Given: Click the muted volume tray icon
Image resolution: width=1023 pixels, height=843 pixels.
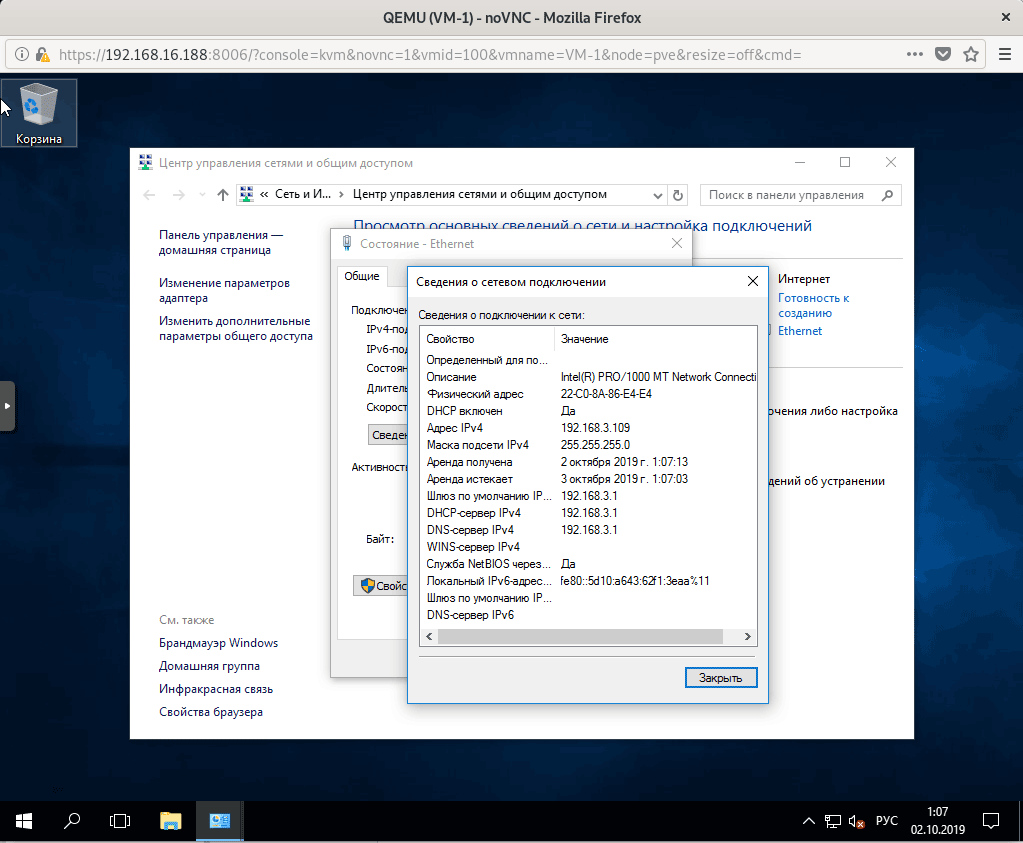Looking at the screenshot, I should point(857,821).
